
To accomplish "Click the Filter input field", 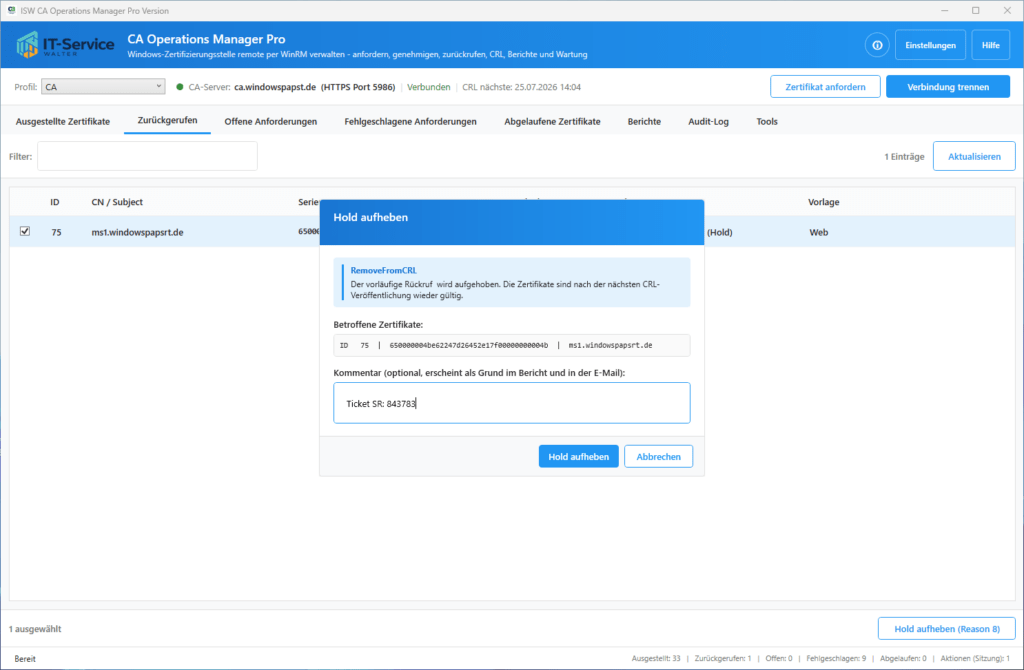I will click(x=148, y=156).
